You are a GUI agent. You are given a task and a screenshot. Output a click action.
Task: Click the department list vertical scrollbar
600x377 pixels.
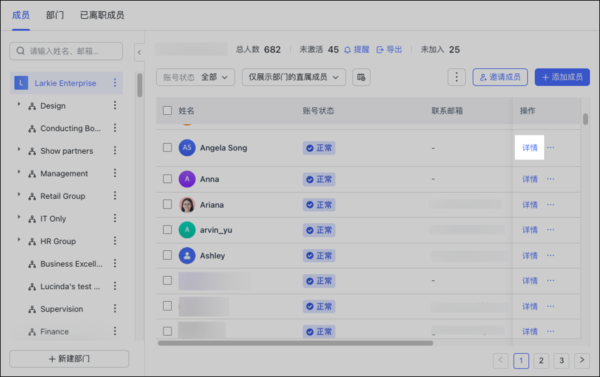(x=140, y=85)
